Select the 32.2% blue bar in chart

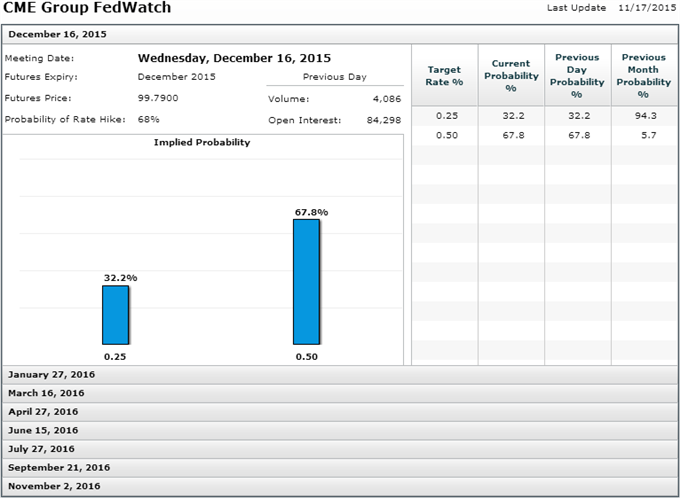tap(115, 315)
